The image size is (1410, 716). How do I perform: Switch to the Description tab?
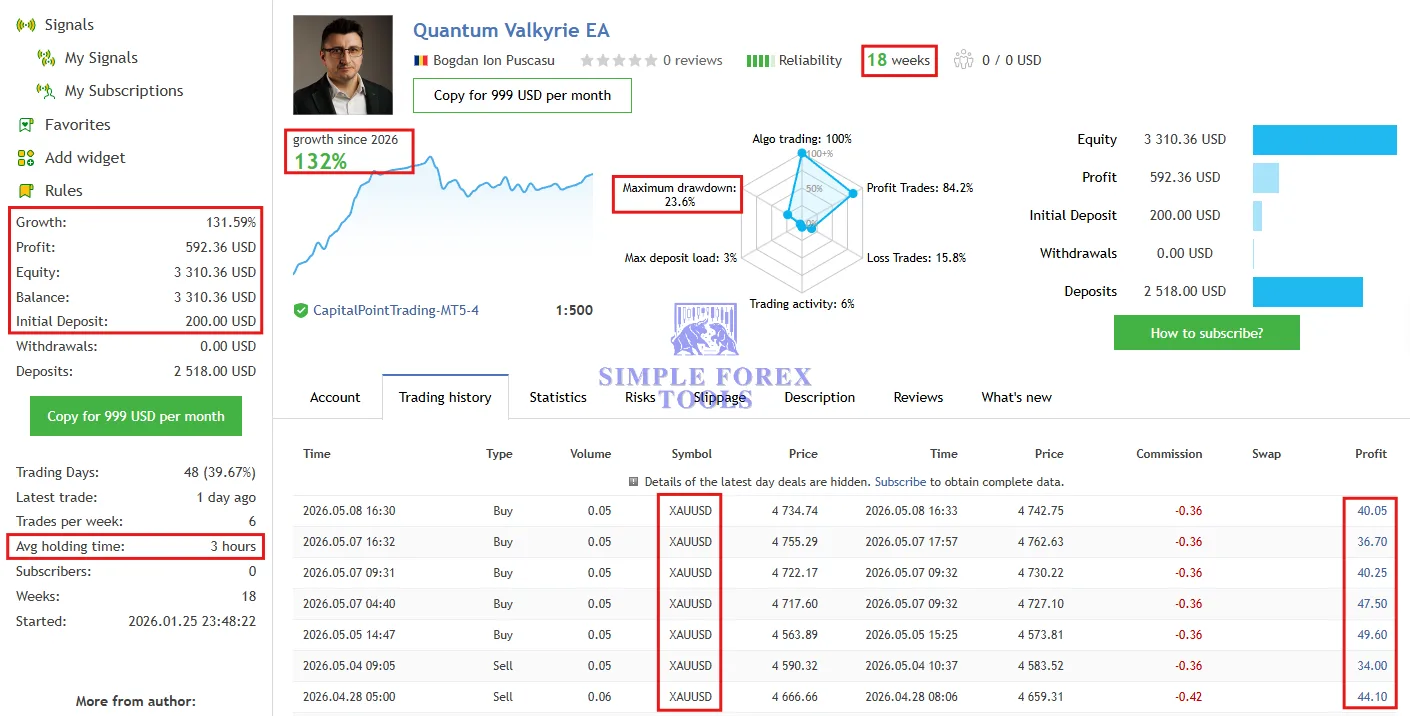(x=820, y=397)
